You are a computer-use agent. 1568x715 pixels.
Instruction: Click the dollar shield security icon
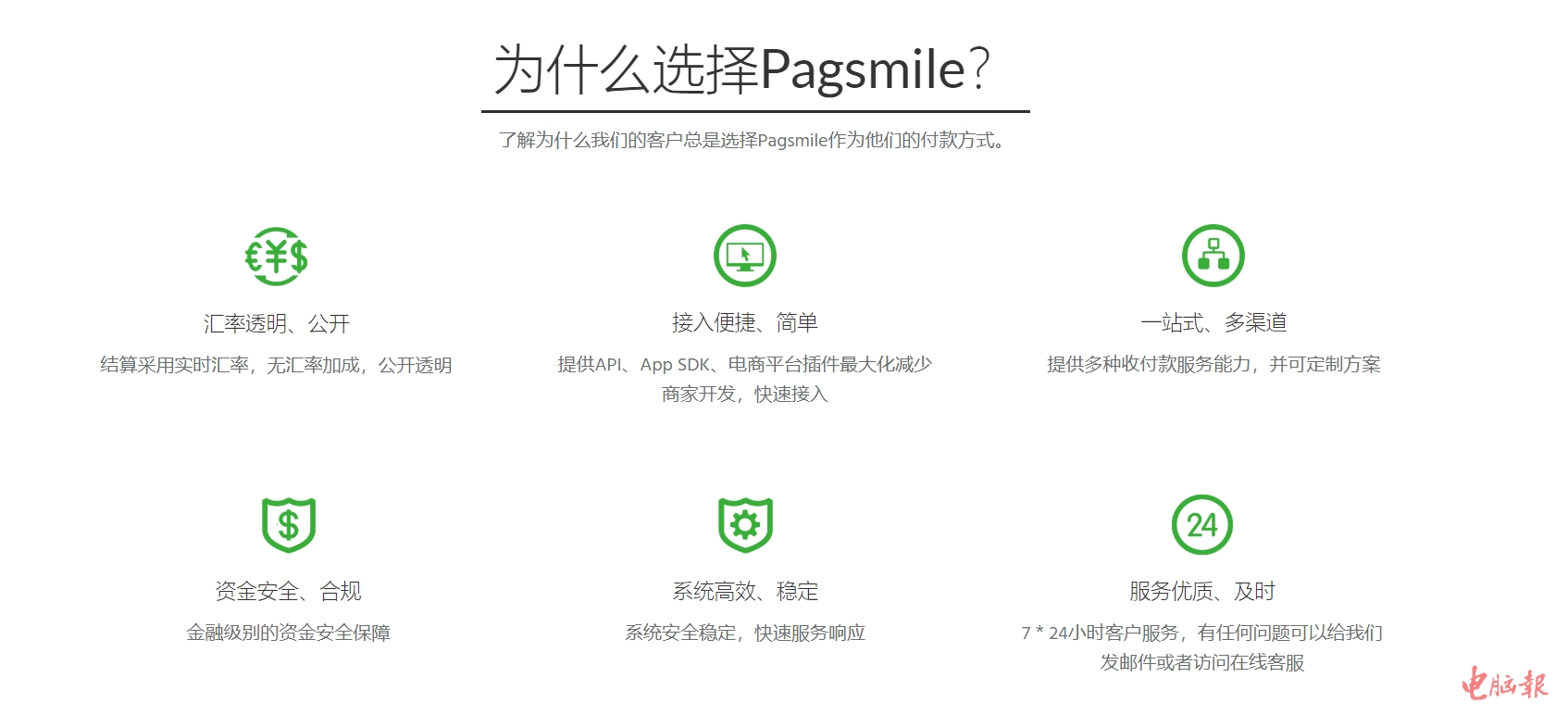point(289,524)
